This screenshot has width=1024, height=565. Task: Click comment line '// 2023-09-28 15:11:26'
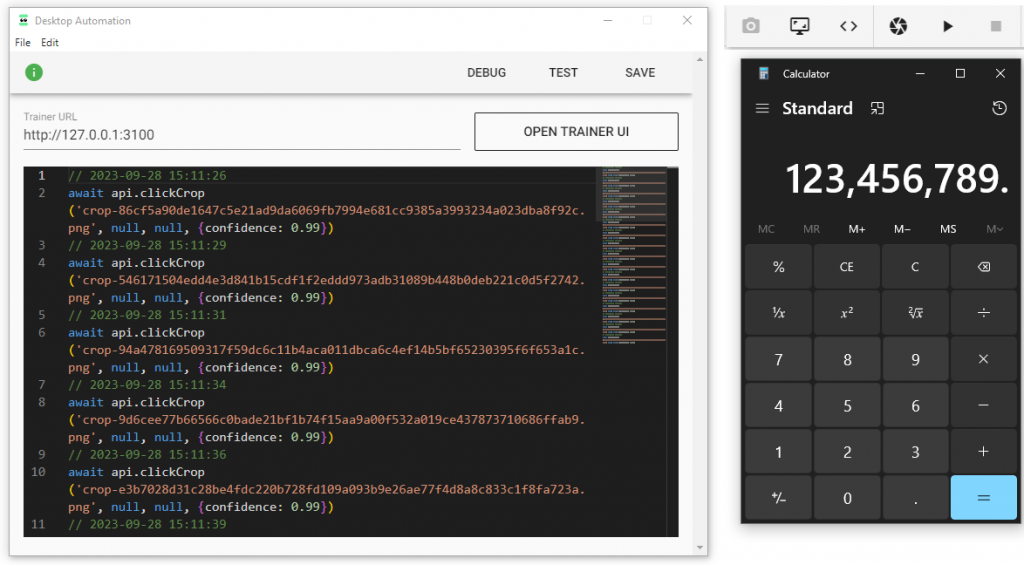(147, 175)
